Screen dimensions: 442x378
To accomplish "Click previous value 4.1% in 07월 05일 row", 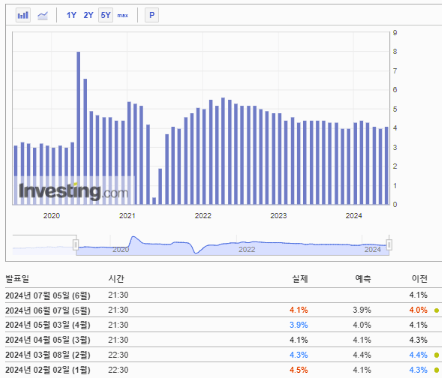I will (418, 295).
